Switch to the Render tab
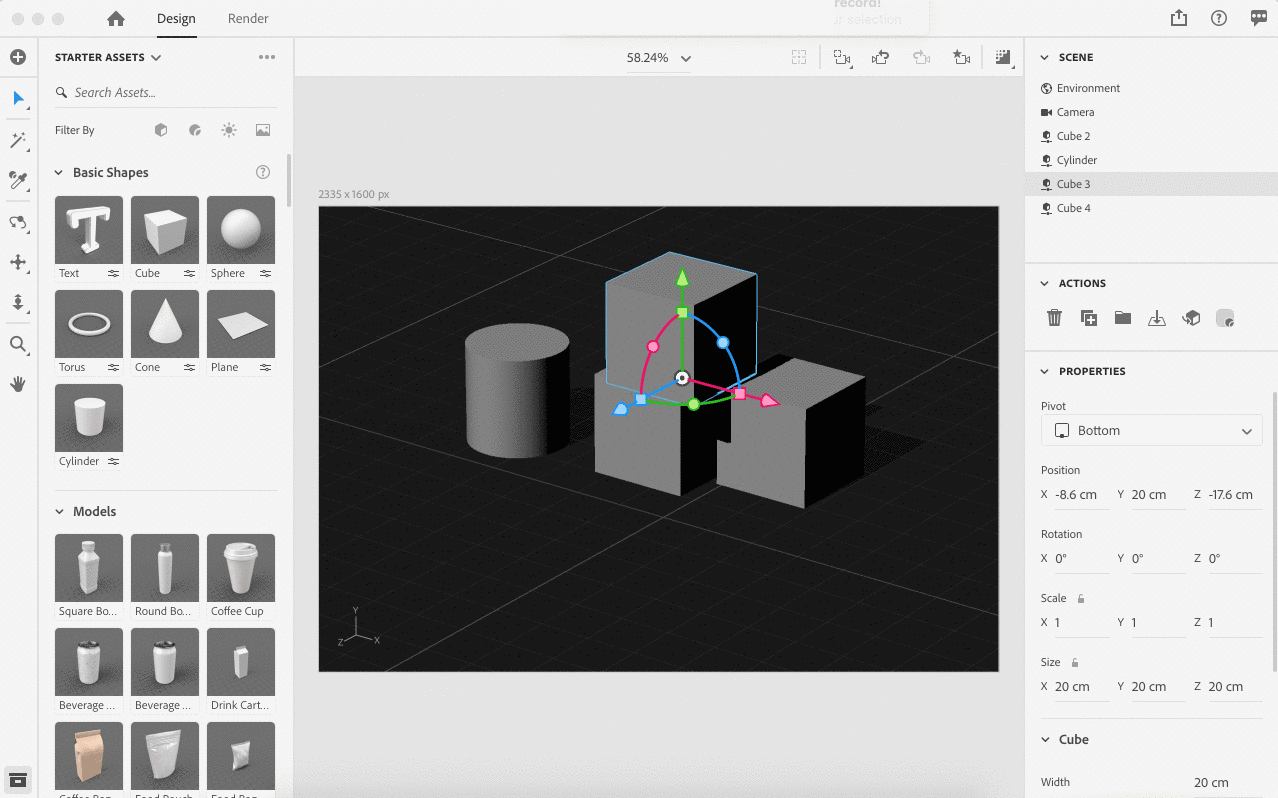 click(x=248, y=18)
